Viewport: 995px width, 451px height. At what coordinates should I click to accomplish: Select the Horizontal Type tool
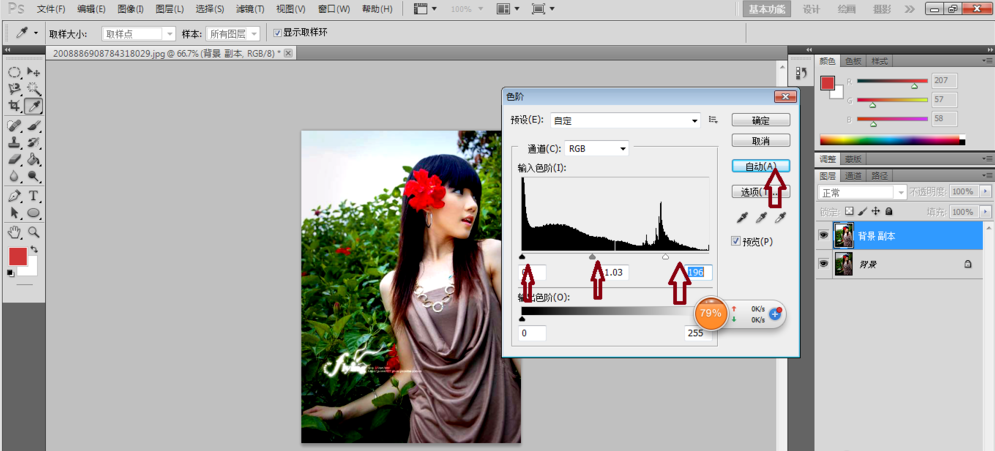[x=33, y=196]
